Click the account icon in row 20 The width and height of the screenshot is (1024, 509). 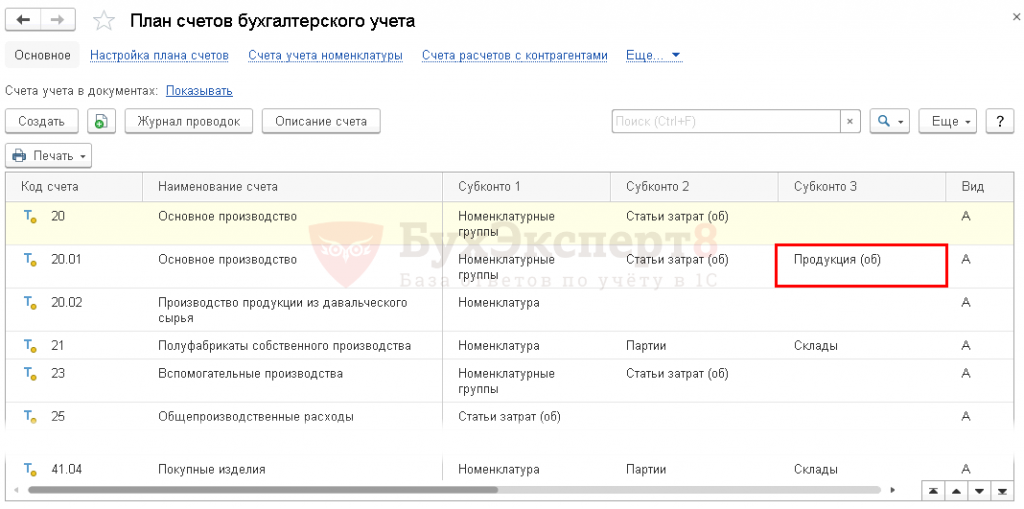30,217
